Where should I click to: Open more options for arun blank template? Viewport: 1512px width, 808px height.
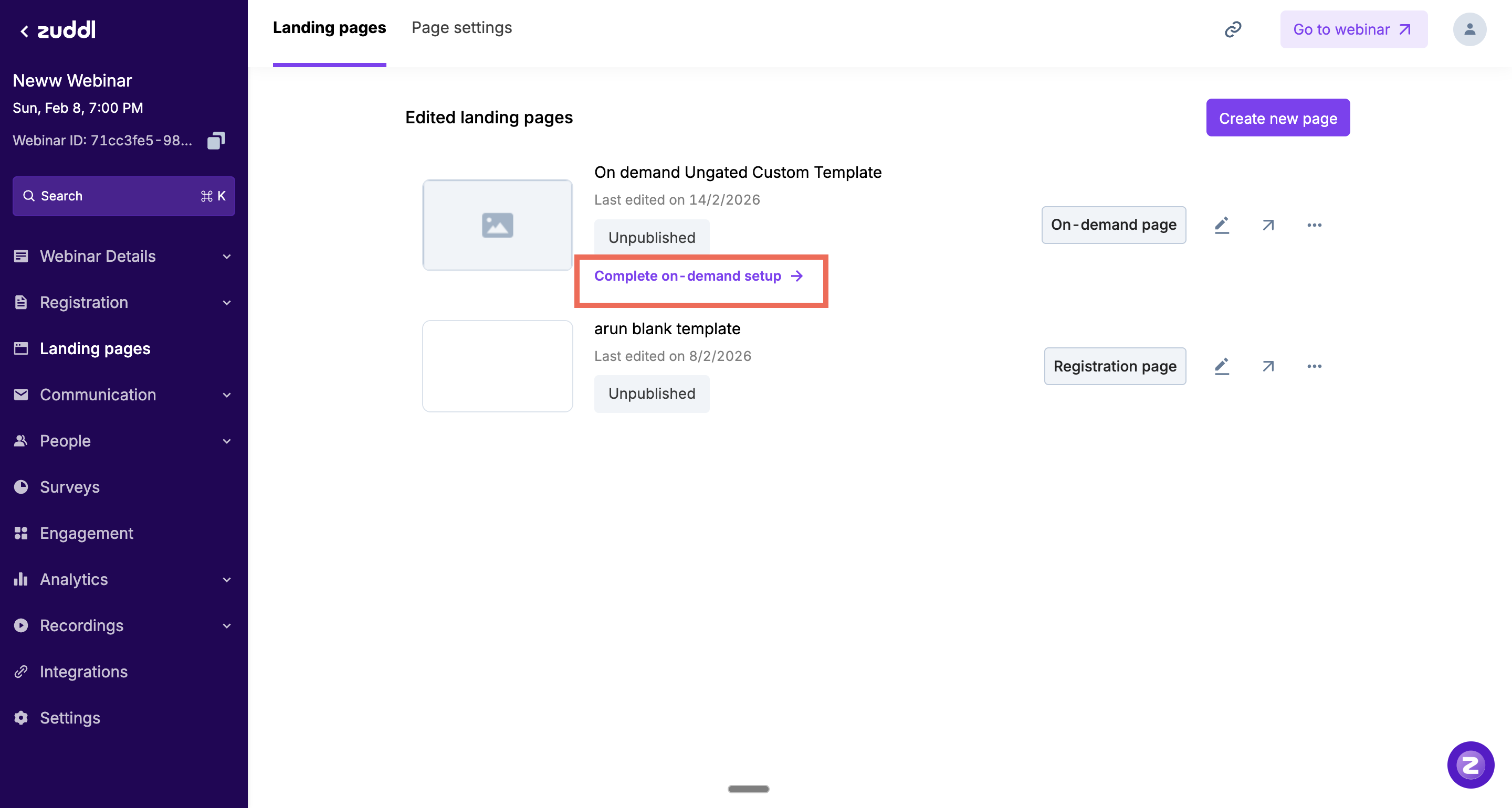(1314, 367)
